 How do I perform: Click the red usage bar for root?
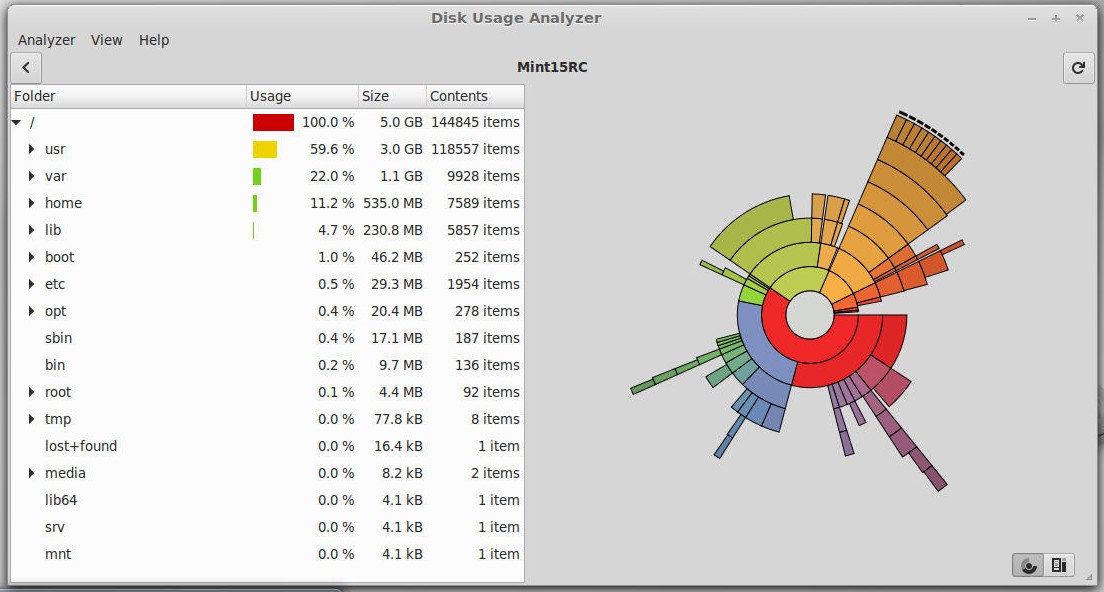[x=273, y=122]
